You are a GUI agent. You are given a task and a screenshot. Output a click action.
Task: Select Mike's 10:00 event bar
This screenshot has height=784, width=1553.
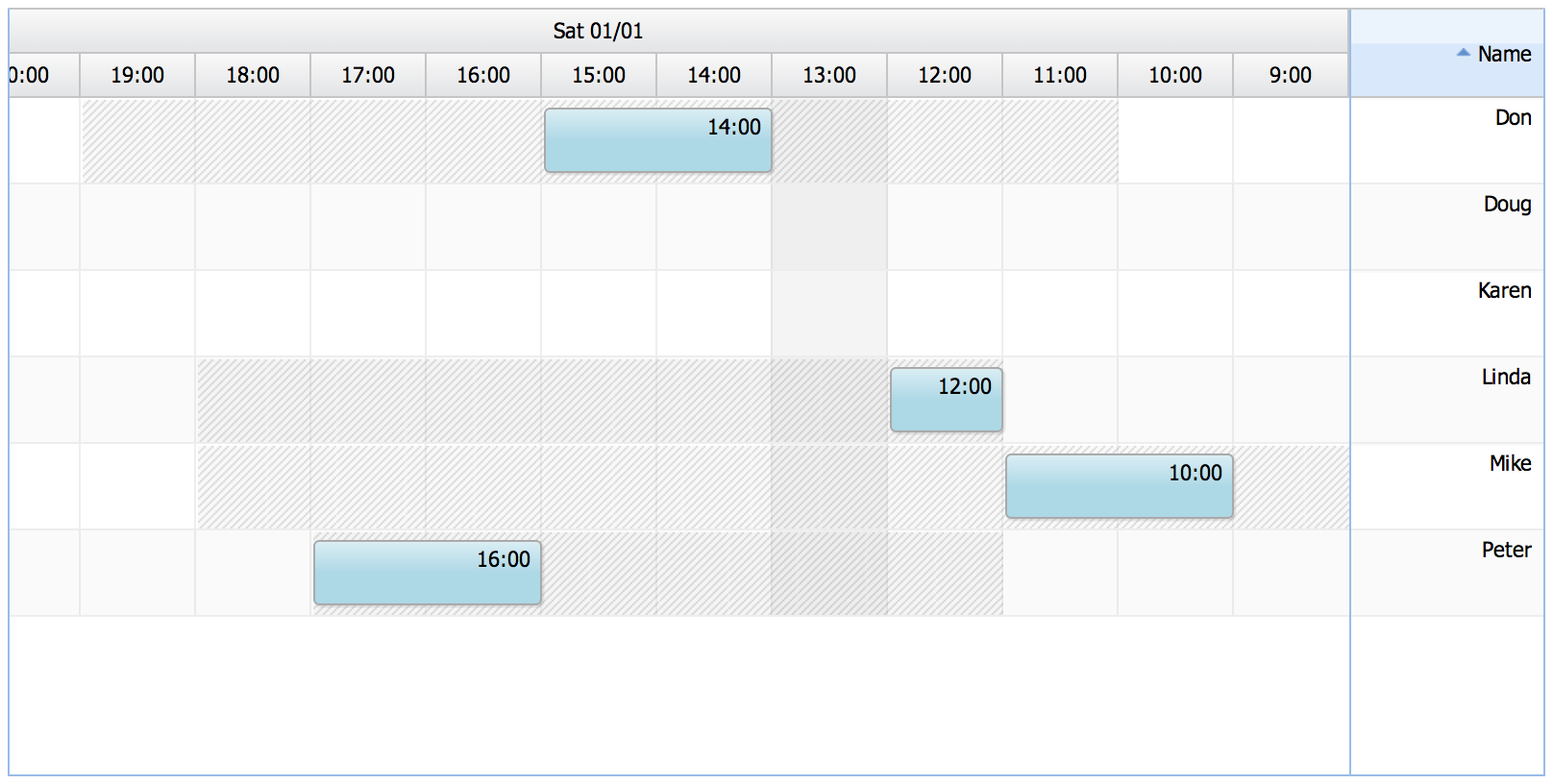[x=1120, y=486]
